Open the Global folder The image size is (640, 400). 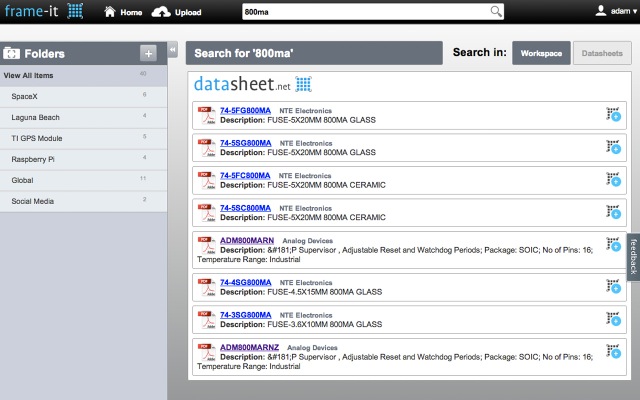point(83,180)
